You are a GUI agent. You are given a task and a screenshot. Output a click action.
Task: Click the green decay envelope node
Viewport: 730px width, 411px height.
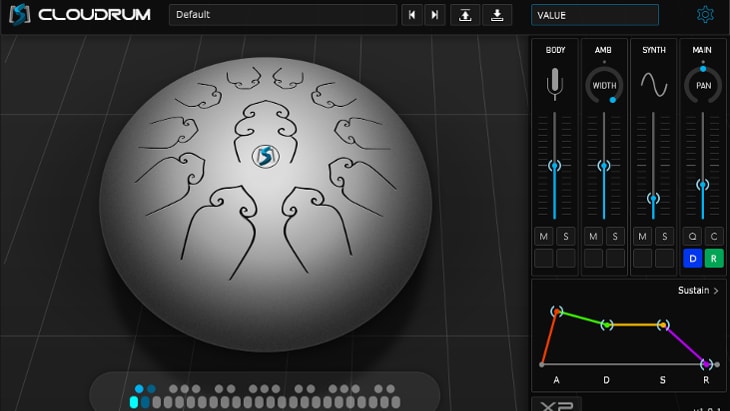pyautogui.click(x=606, y=325)
